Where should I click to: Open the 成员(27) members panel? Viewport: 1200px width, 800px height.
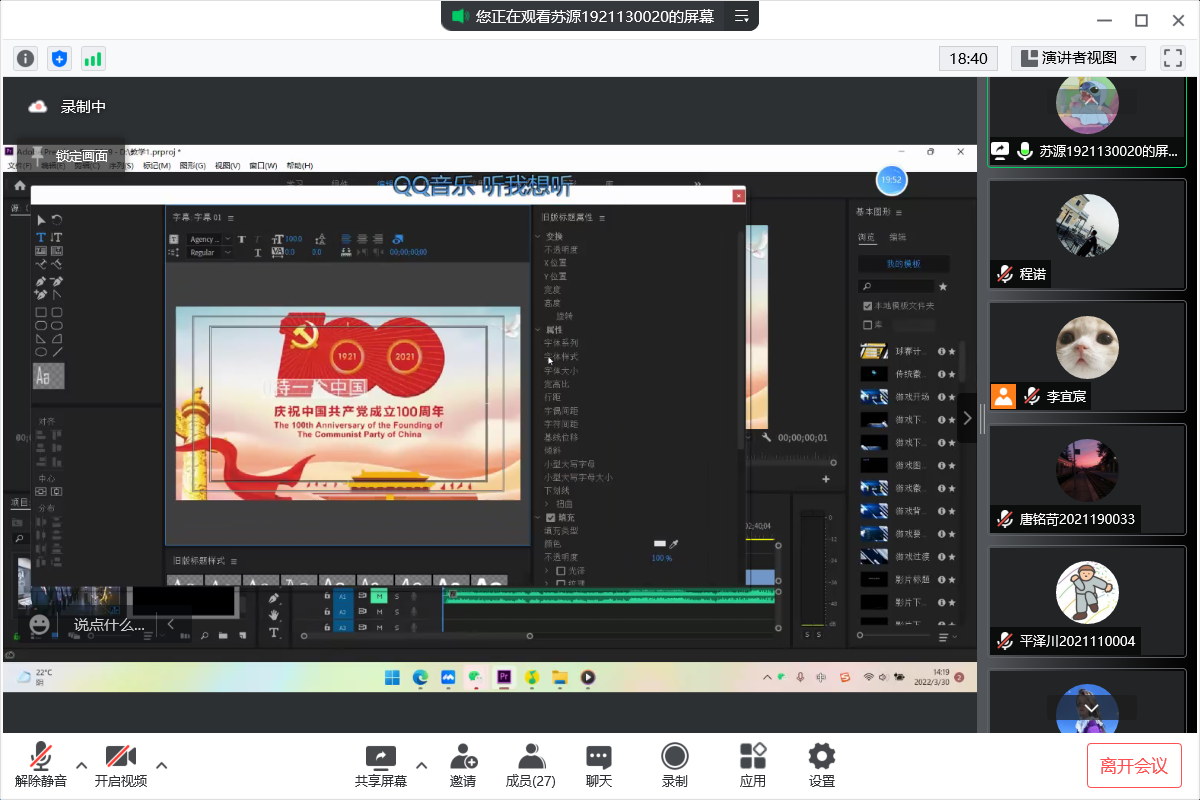(x=531, y=765)
